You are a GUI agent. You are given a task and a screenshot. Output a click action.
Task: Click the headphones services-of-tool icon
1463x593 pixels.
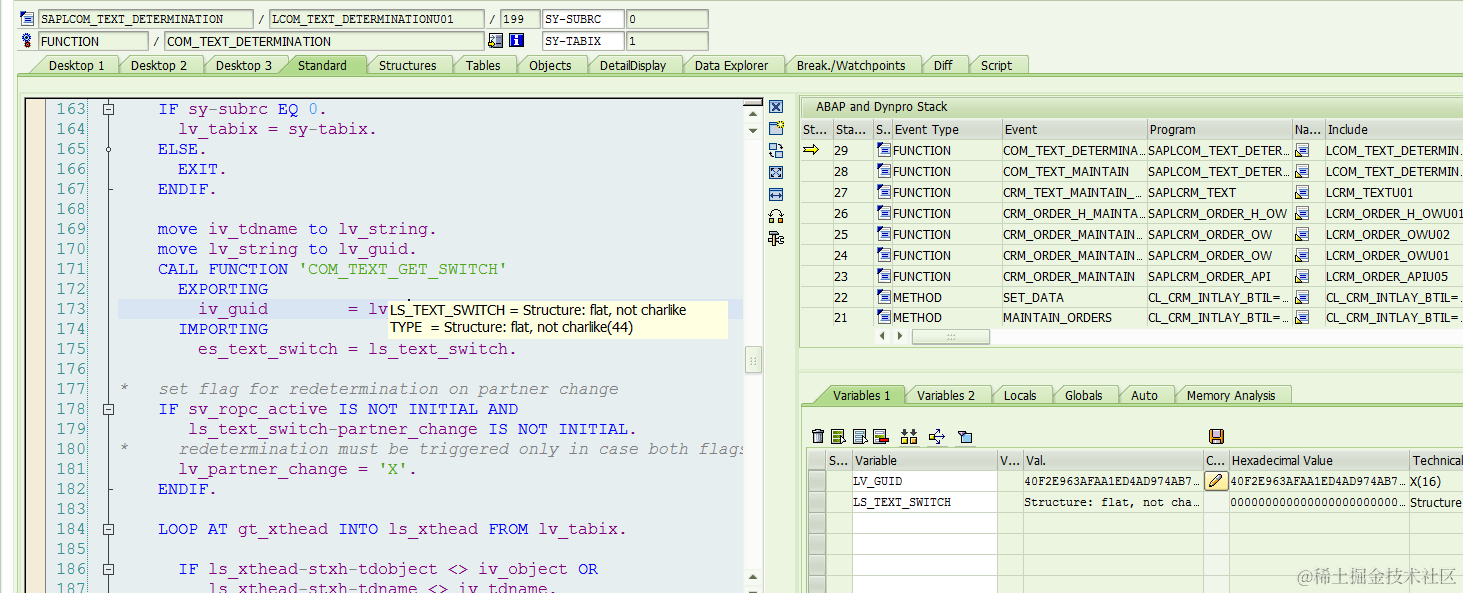[x=776, y=216]
